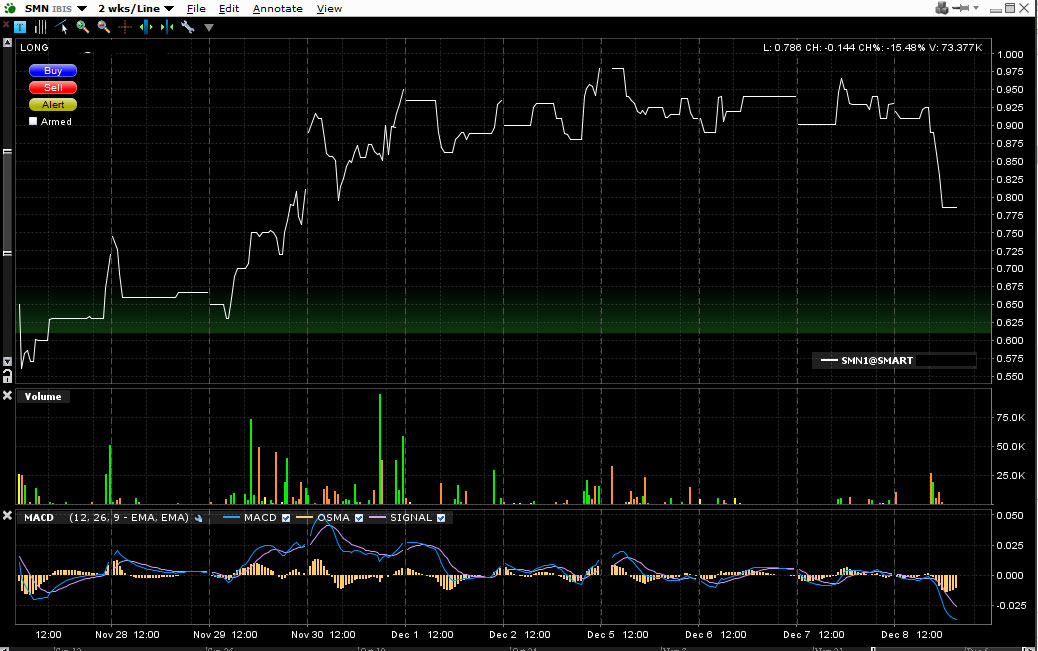Switch chart to bar display icon
Screen dimensions: 1038x651
(x=40, y=27)
